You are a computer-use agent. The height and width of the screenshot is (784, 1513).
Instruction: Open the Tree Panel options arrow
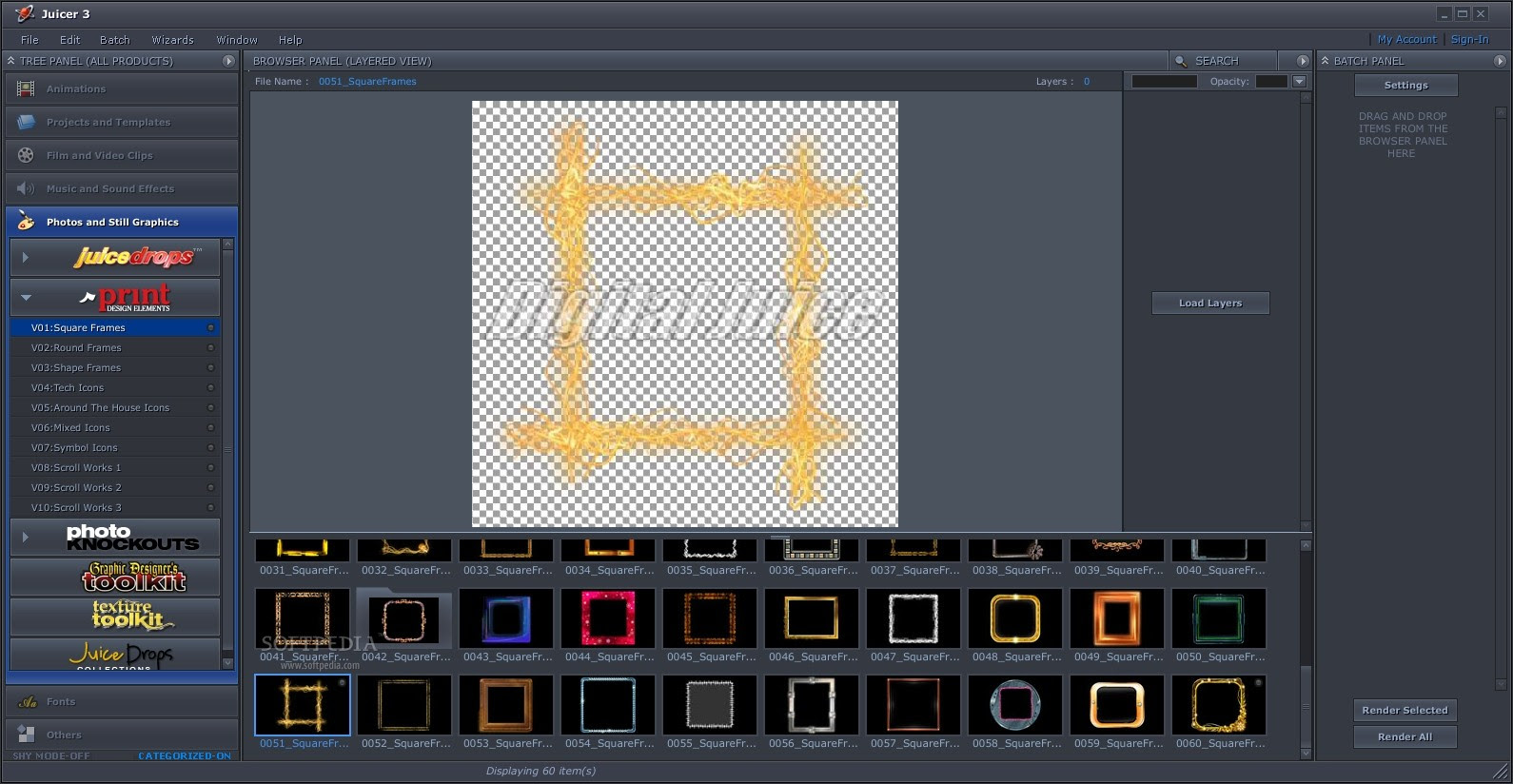pos(228,61)
